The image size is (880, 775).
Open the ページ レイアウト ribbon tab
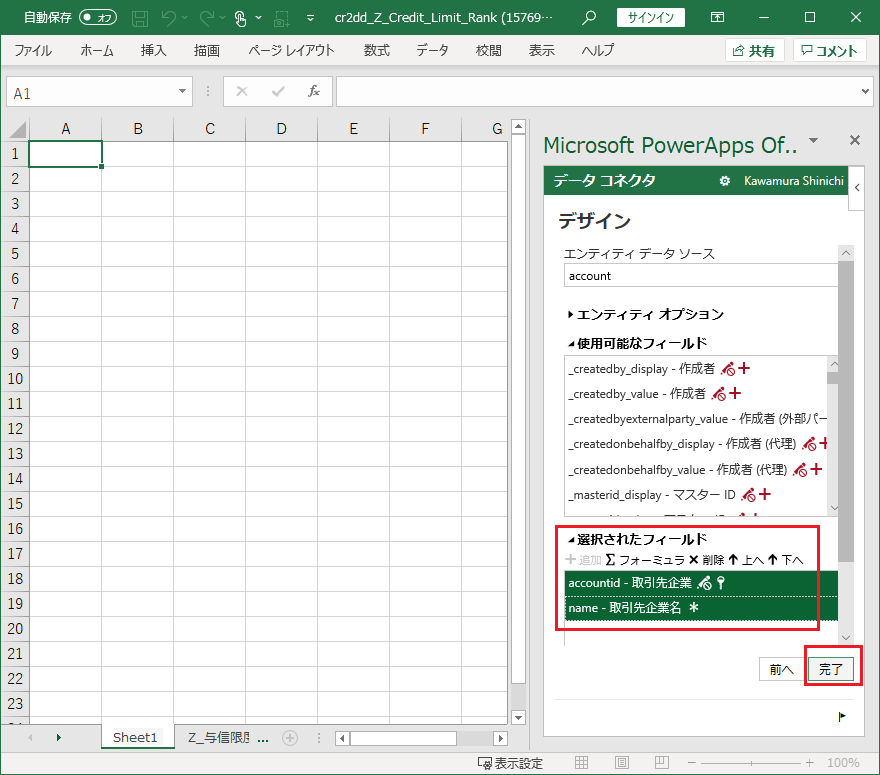[x=291, y=51]
